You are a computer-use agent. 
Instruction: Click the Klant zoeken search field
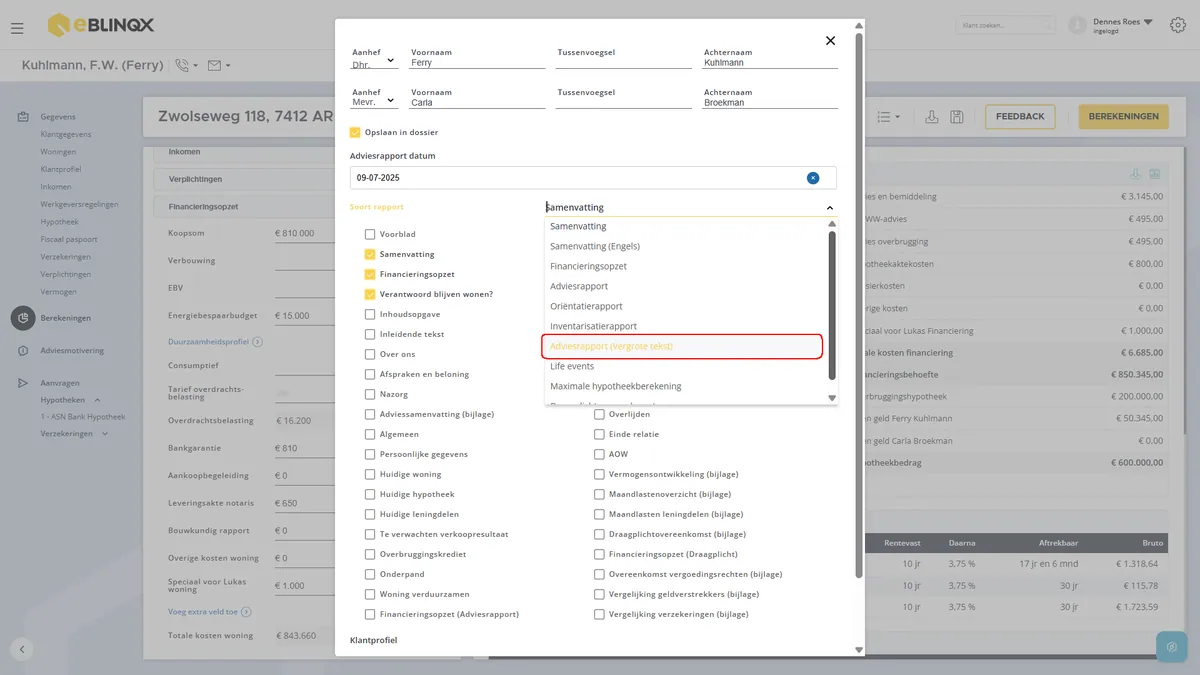[1005, 25]
